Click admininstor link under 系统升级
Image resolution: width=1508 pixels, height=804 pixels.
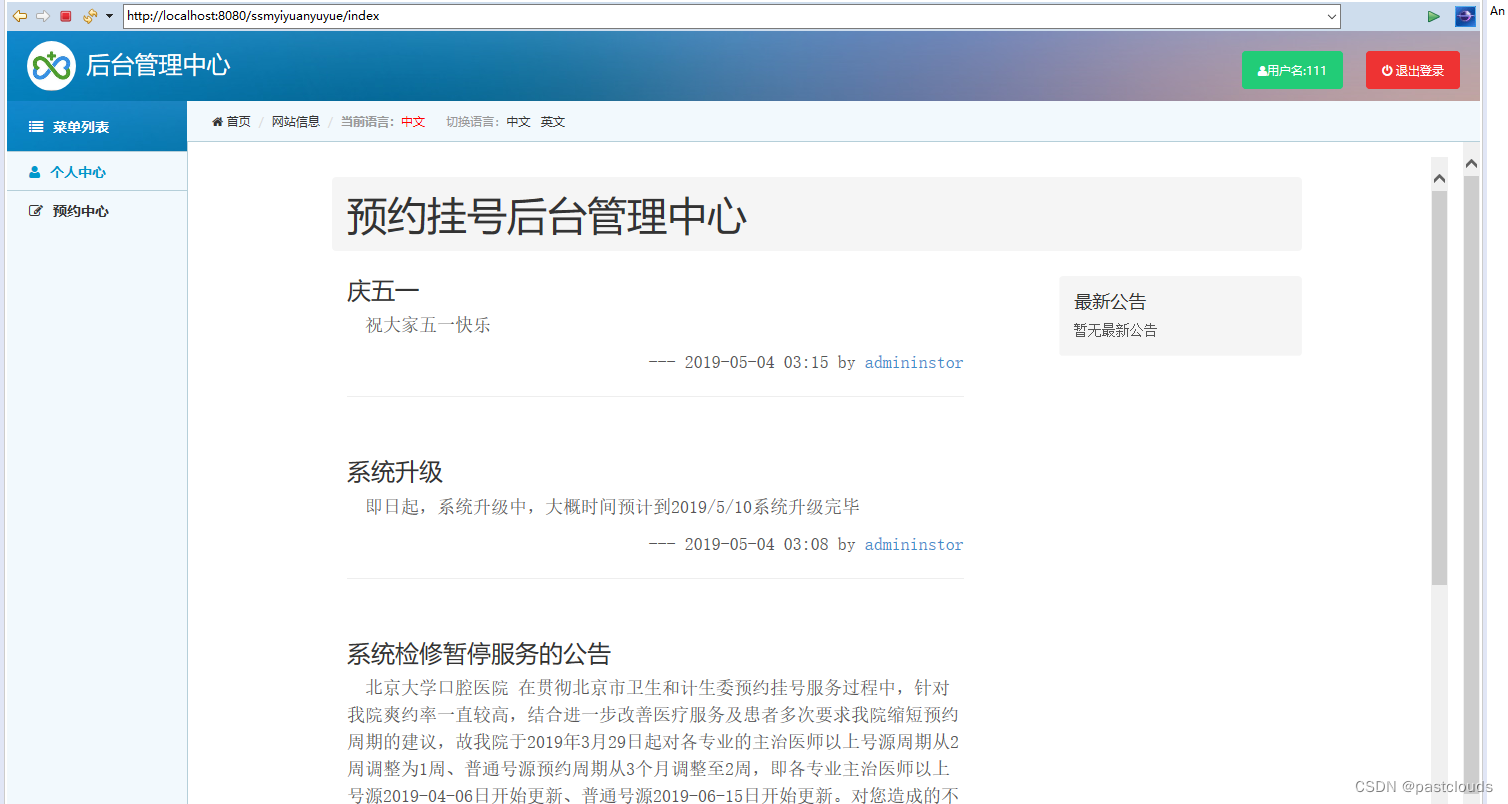coord(914,544)
